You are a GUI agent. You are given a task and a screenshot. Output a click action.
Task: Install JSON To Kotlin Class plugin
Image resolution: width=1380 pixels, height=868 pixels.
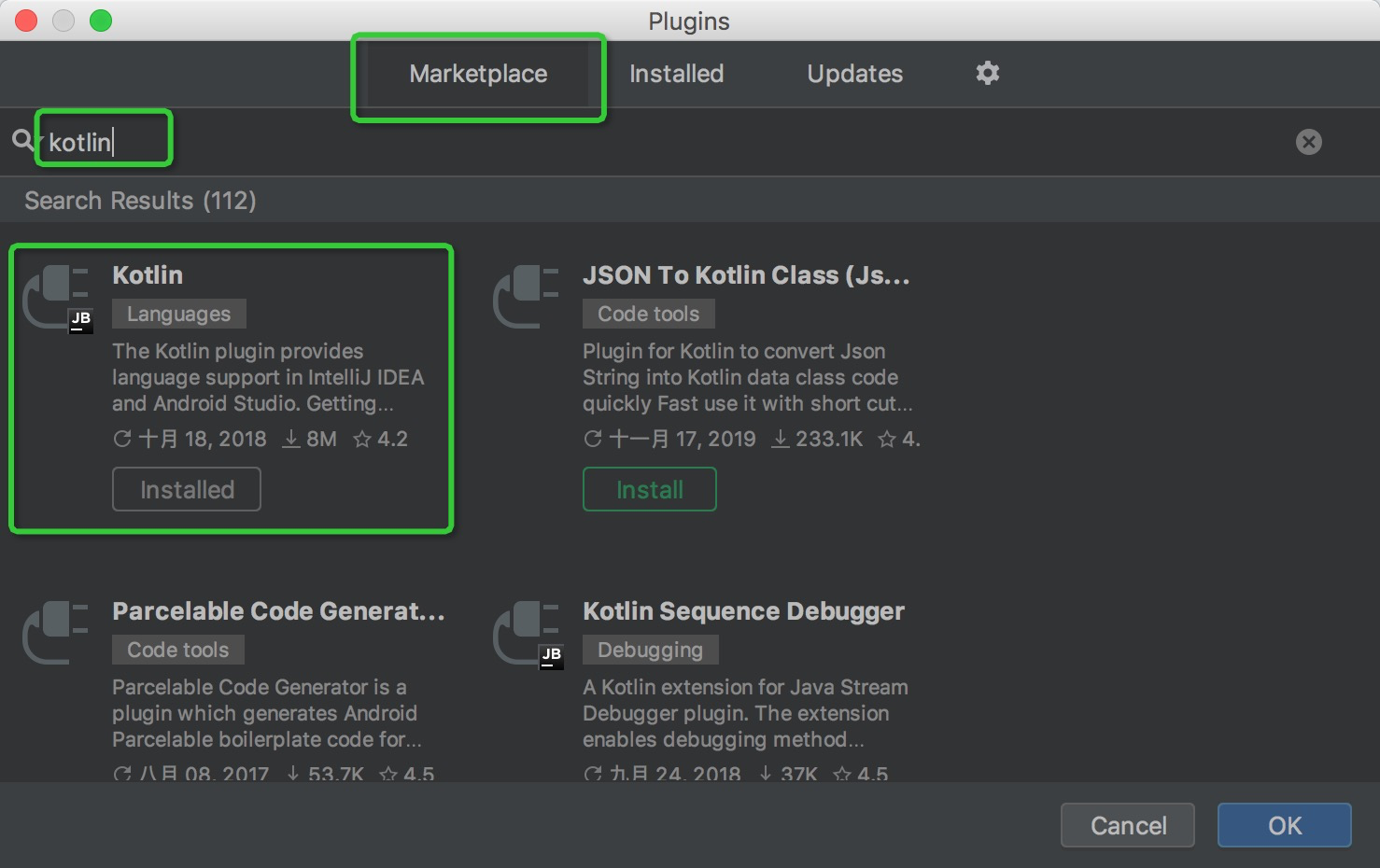click(x=650, y=489)
